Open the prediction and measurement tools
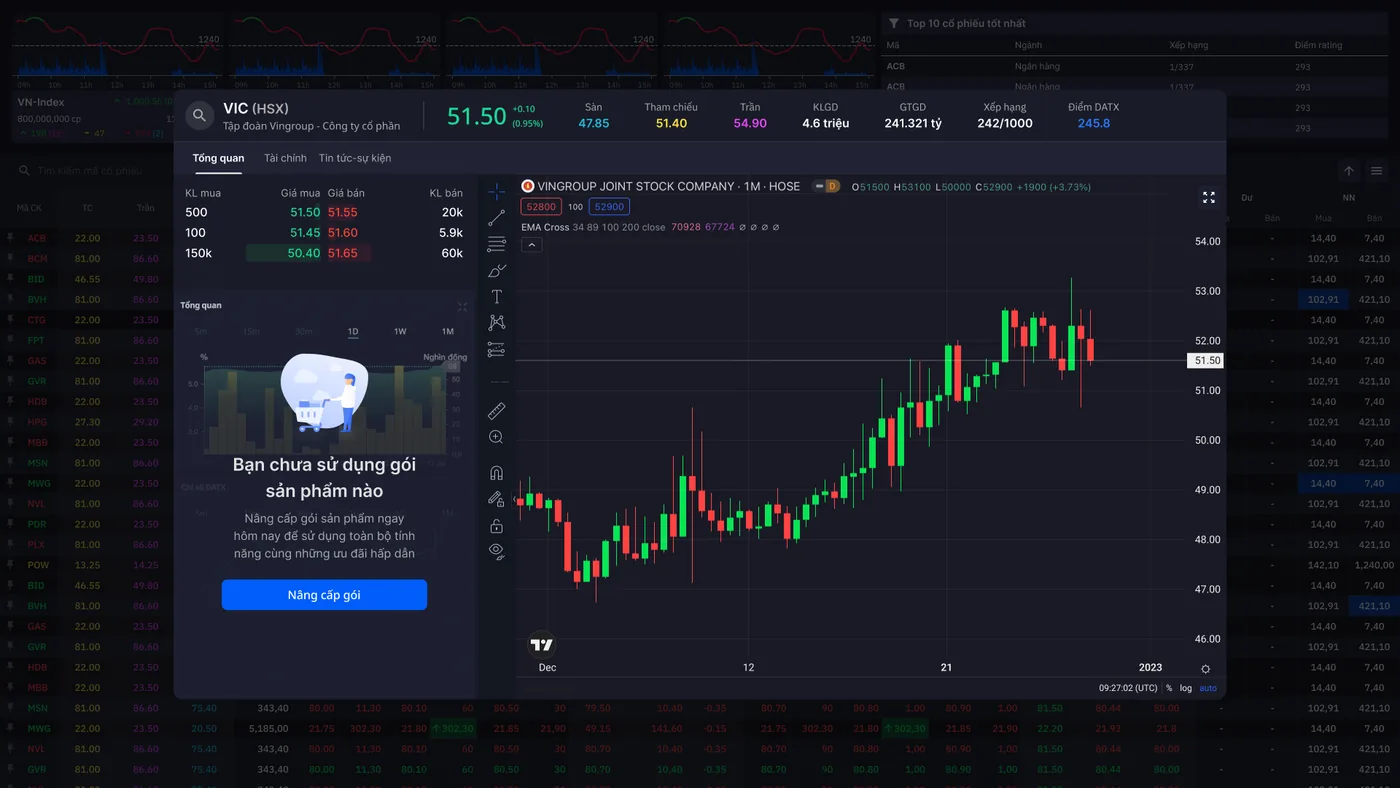The image size is (1400, 788). (496, 349)
